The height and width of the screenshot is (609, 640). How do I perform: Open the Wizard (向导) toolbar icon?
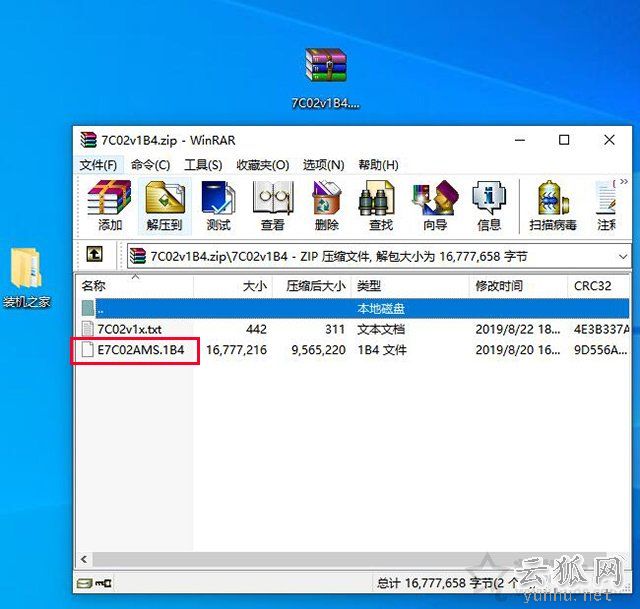click(435, 206)
